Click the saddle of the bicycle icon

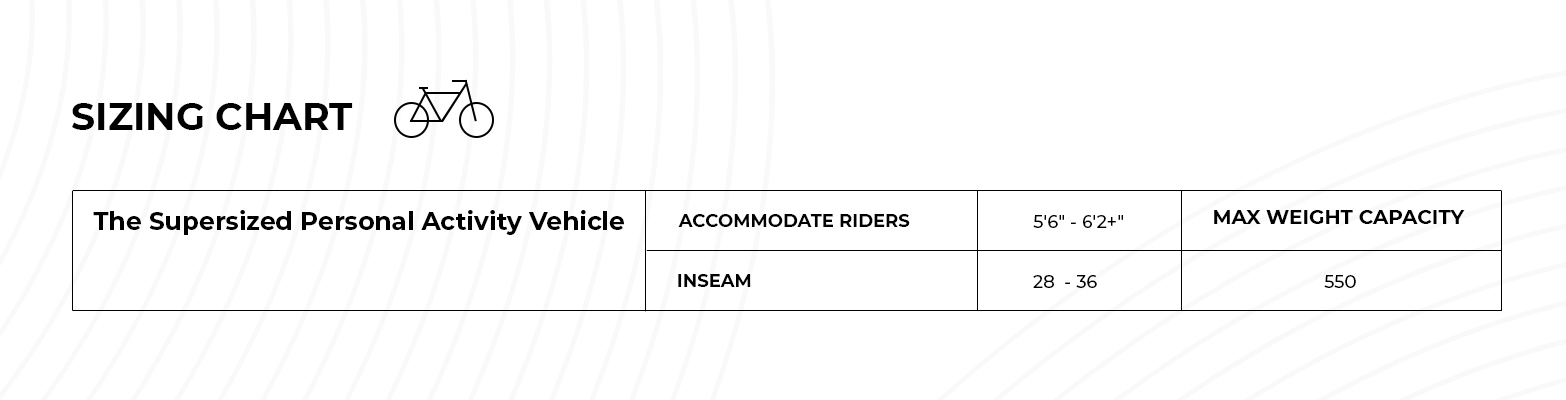point(423,88)
